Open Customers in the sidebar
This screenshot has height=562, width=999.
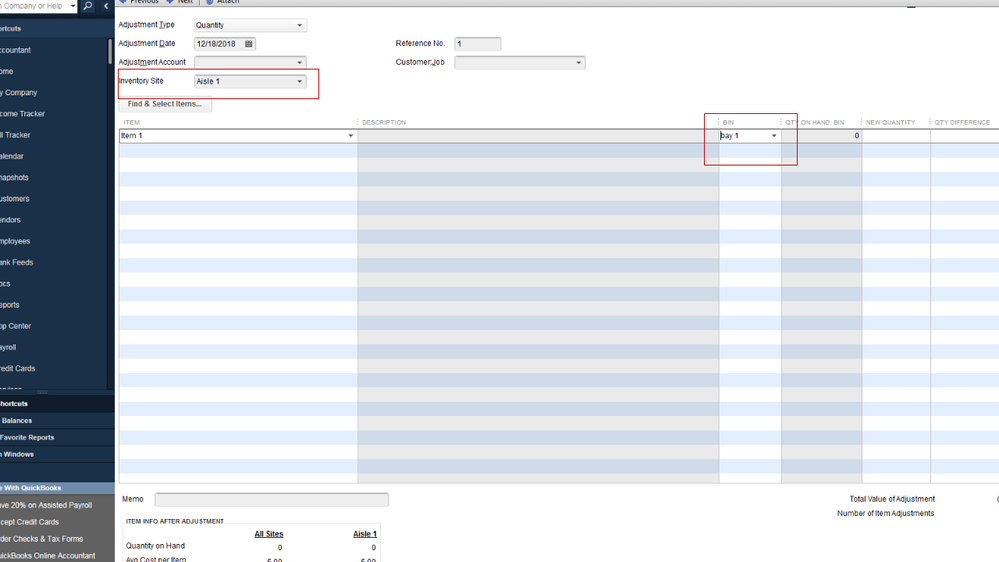(x=15, y=199)
